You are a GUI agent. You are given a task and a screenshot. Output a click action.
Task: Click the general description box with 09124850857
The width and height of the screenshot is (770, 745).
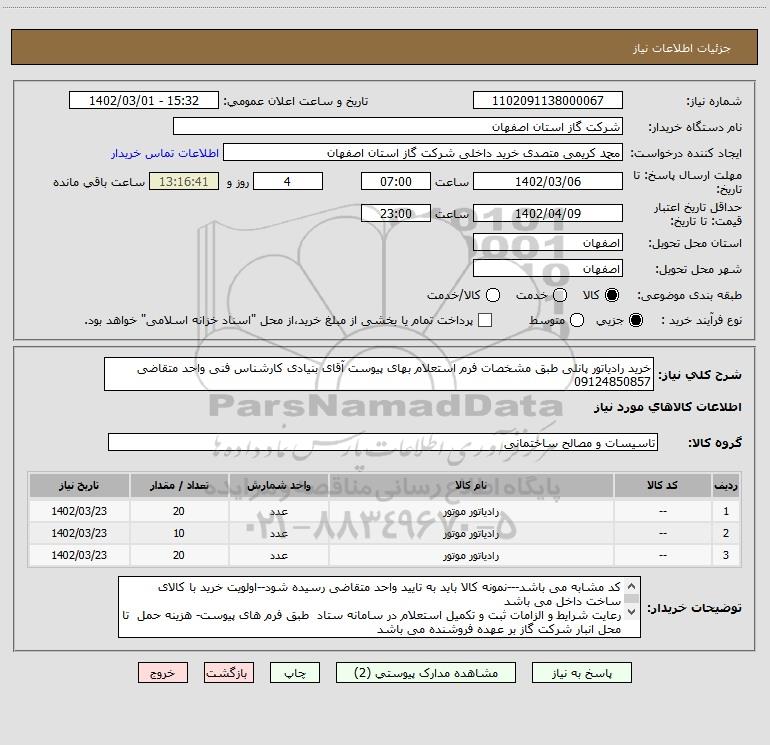click(x=379, y=375)
